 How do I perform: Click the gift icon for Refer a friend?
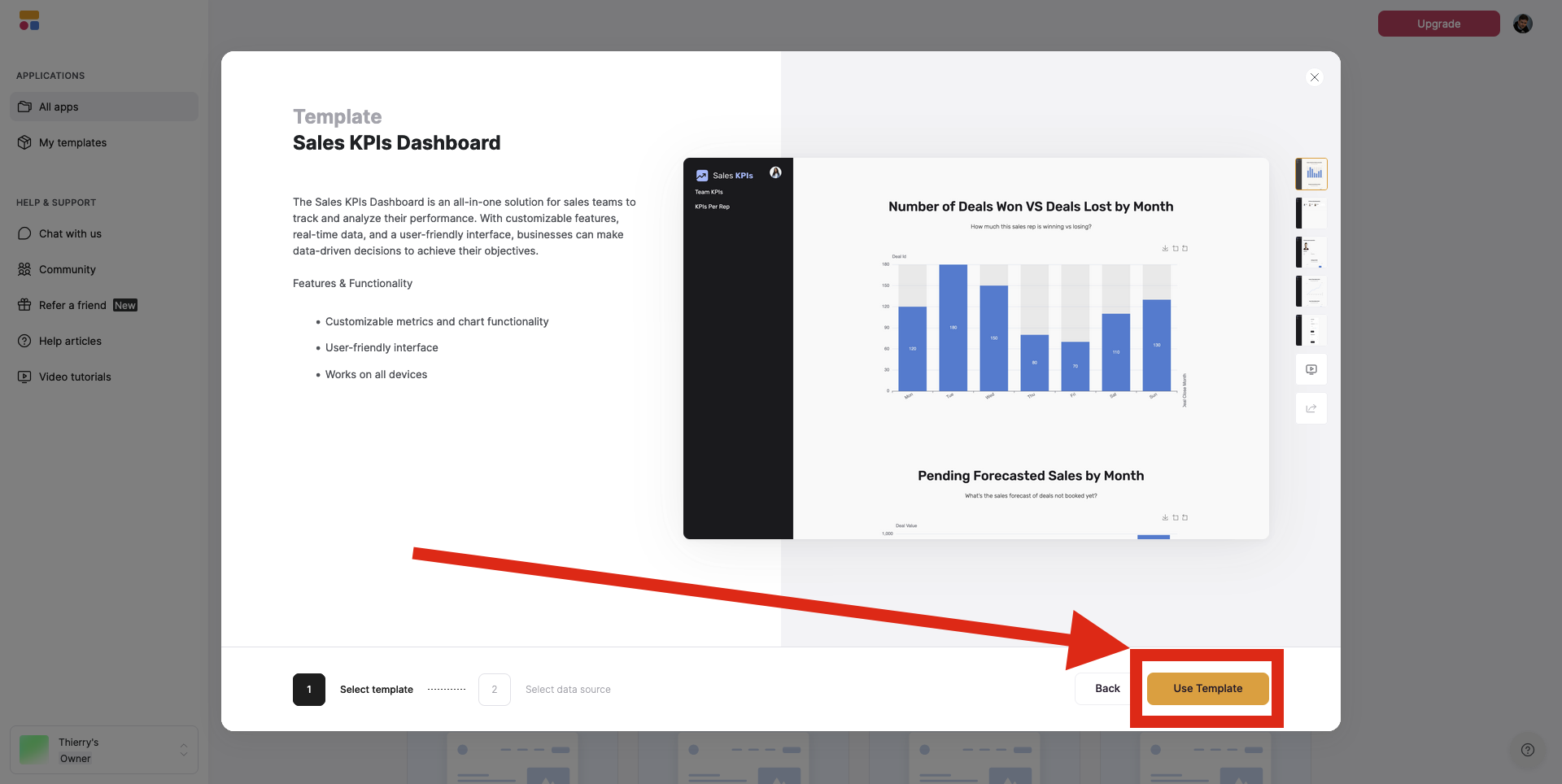tap(24, 305)
